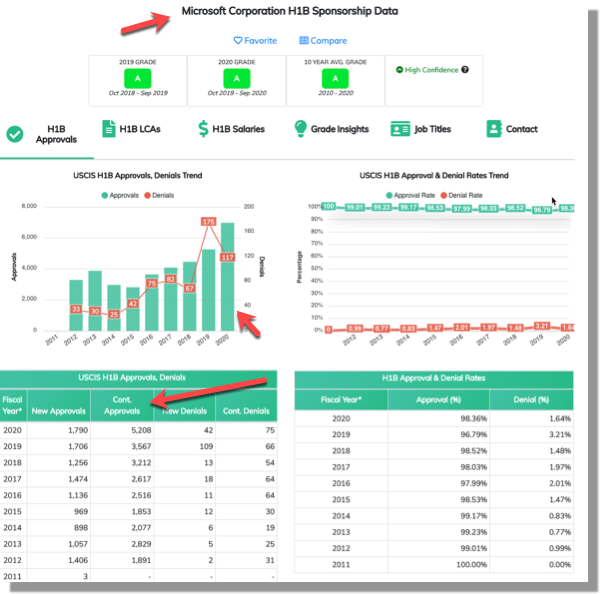Click the 96.79 approval rate label
Image resolution: width=600 pixels, height=594 pixels.
coord(542,210)
